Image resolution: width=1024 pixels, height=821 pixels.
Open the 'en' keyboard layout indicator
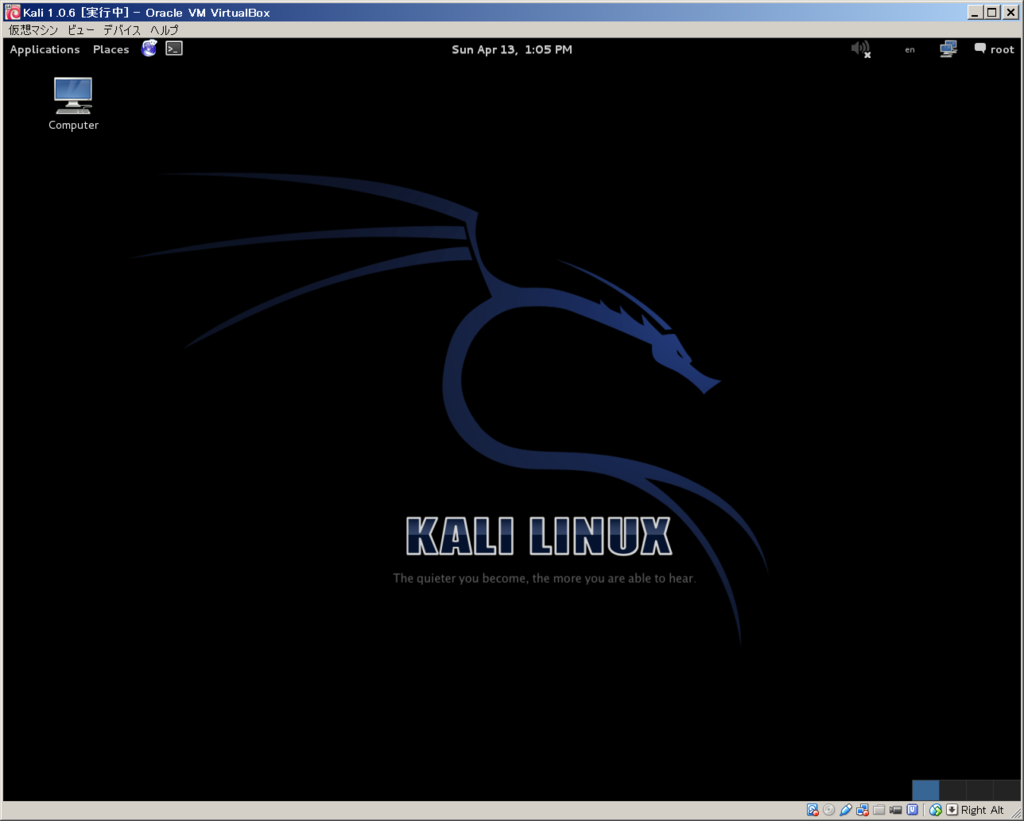[910, 50]
